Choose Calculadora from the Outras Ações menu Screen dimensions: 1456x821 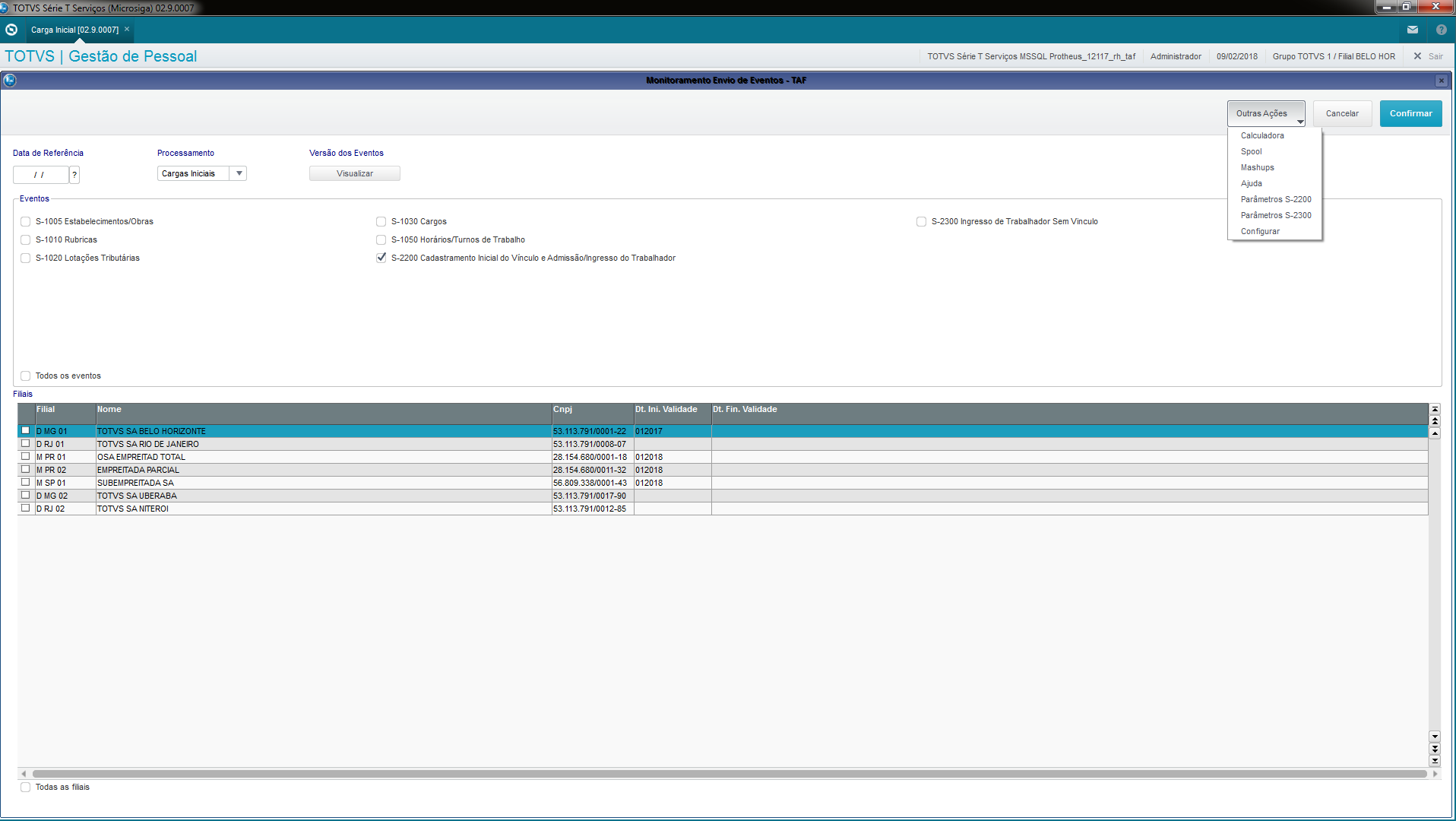[x=1262, y=135]
